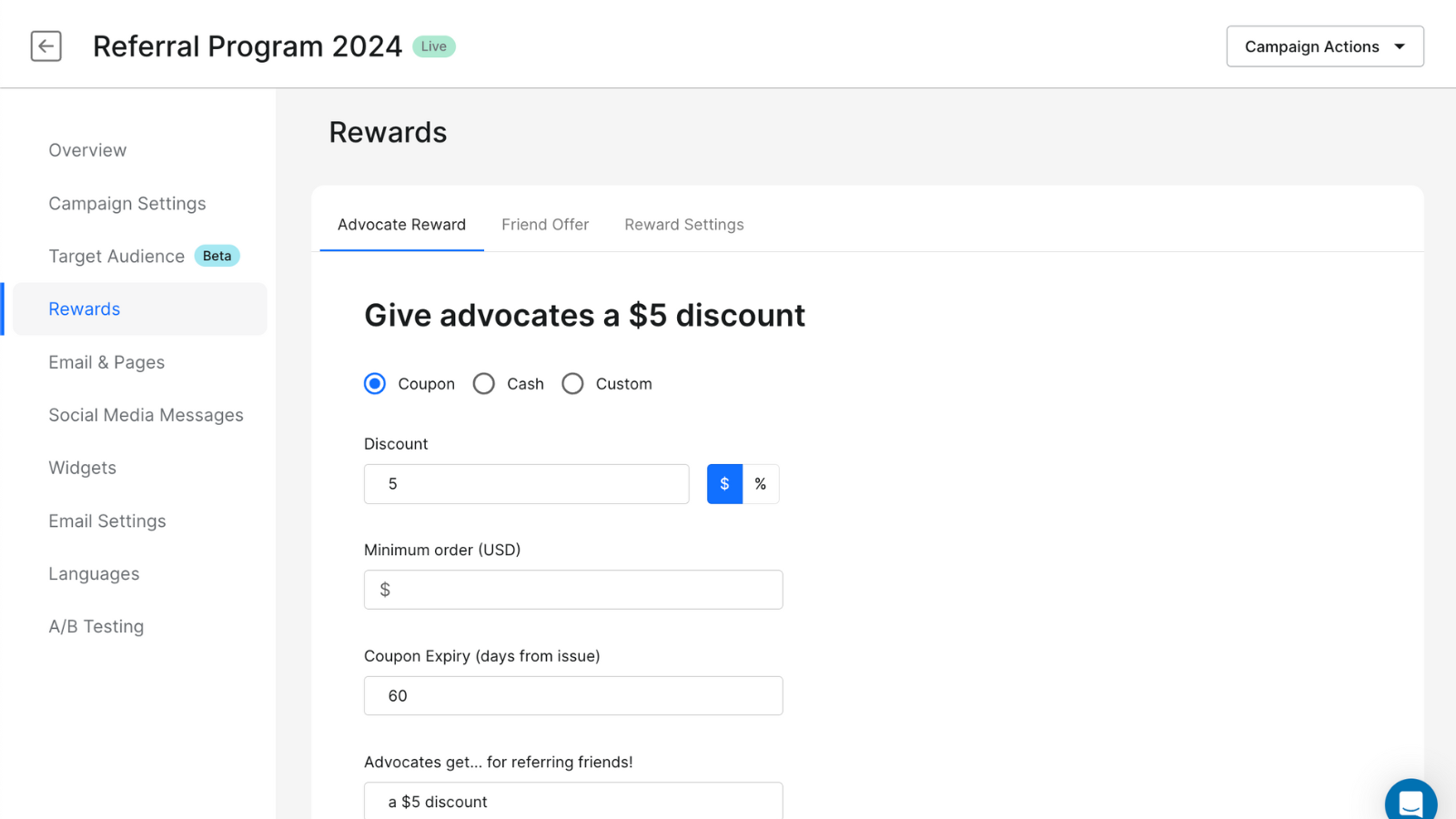1456x819 pixels.
Task: Click the Live status badge
Action: (x=434, y=45)
